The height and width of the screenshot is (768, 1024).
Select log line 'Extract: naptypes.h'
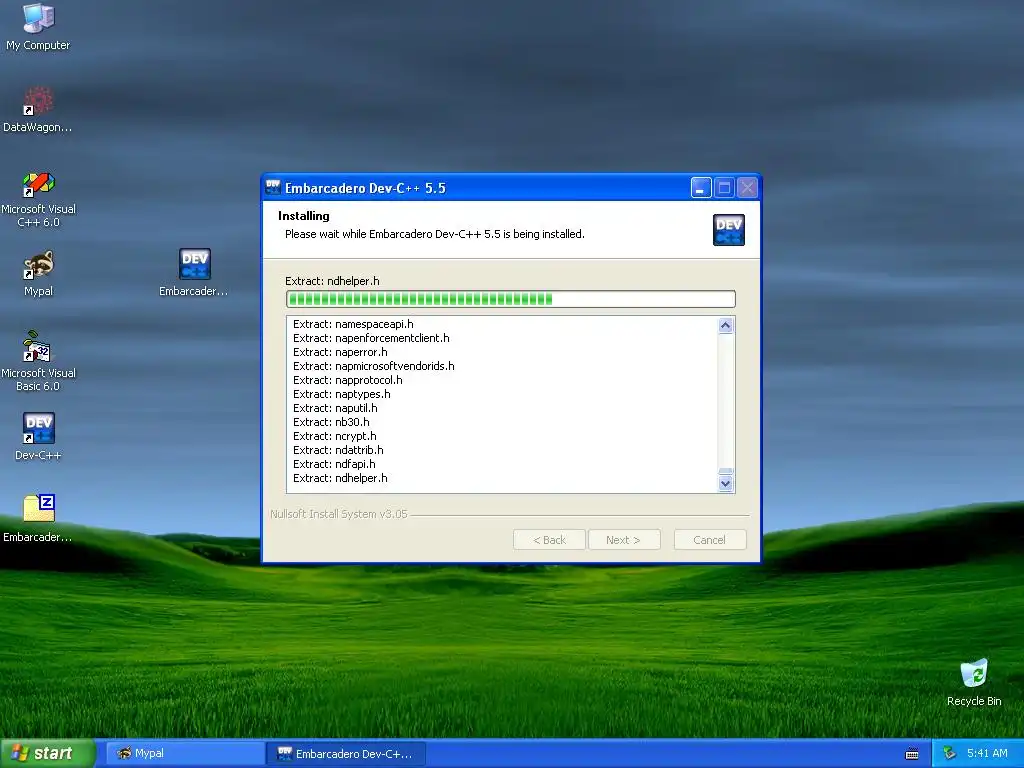coord(342,394)
